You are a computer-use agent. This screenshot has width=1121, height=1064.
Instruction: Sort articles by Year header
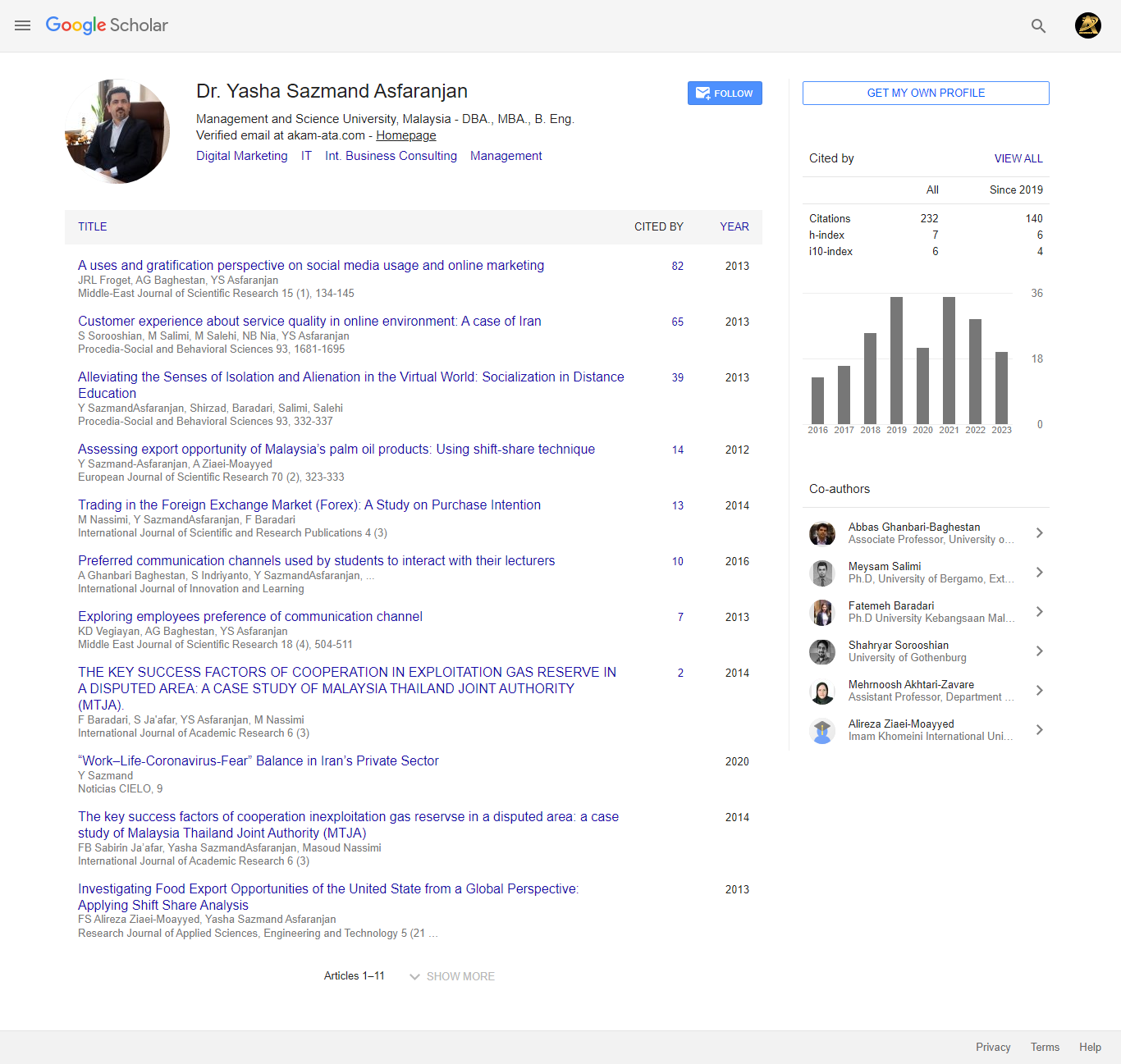734,226
